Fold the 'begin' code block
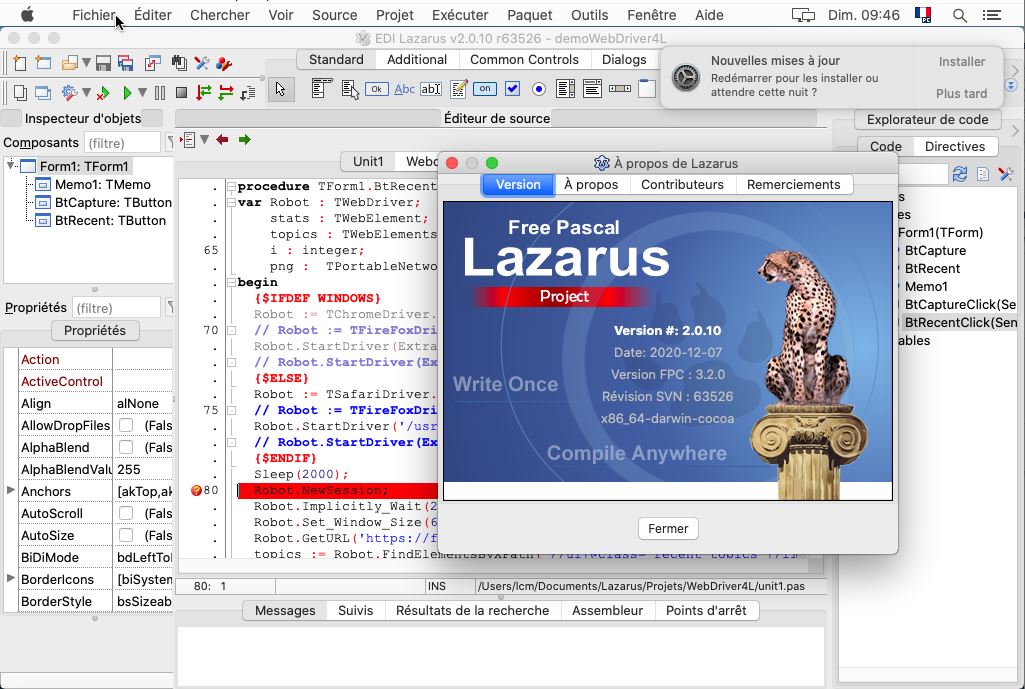Viewport: 1025px width, 689px height. coord(231,282)
